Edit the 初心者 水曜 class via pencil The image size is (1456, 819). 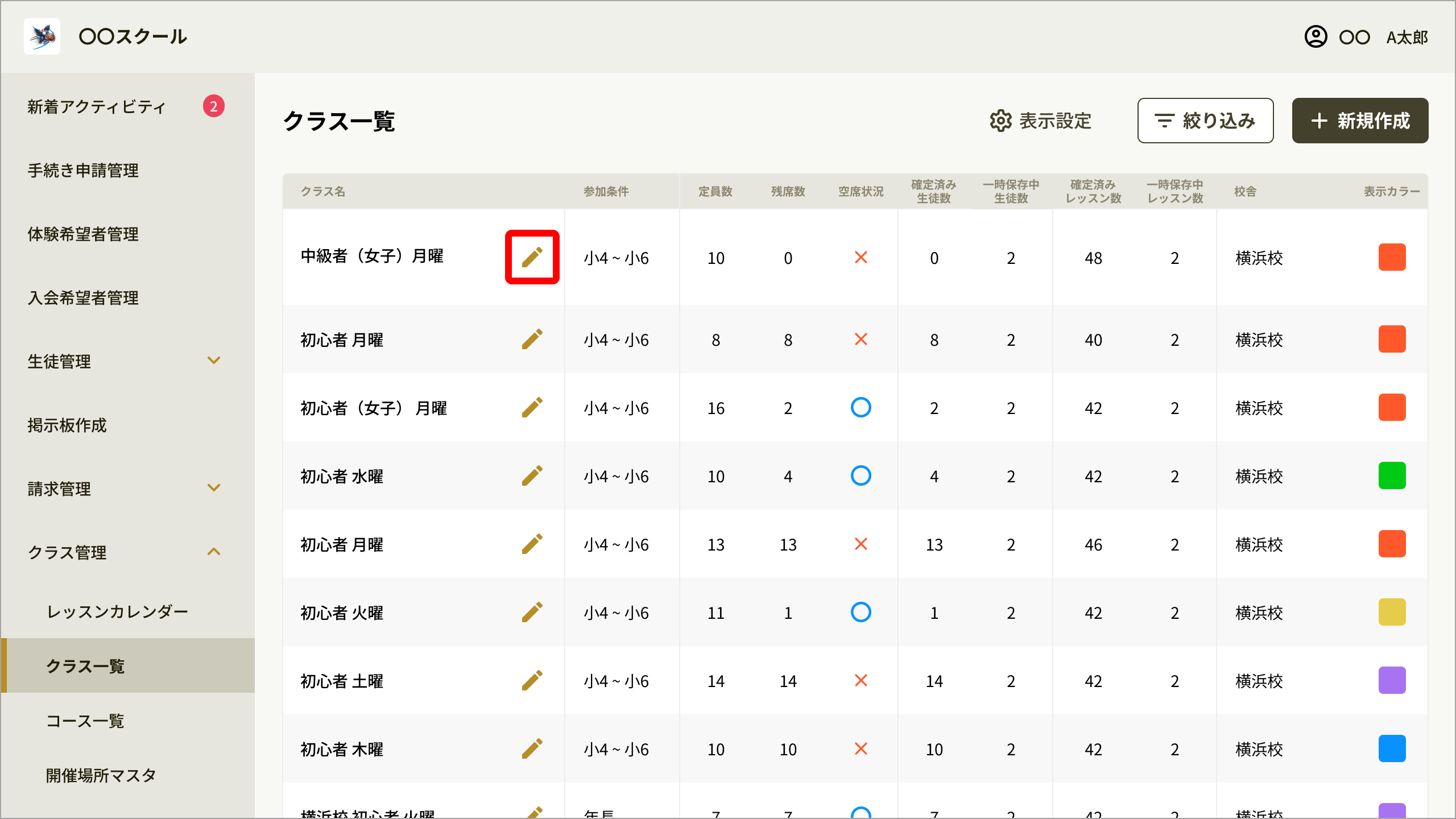[532, 475]
